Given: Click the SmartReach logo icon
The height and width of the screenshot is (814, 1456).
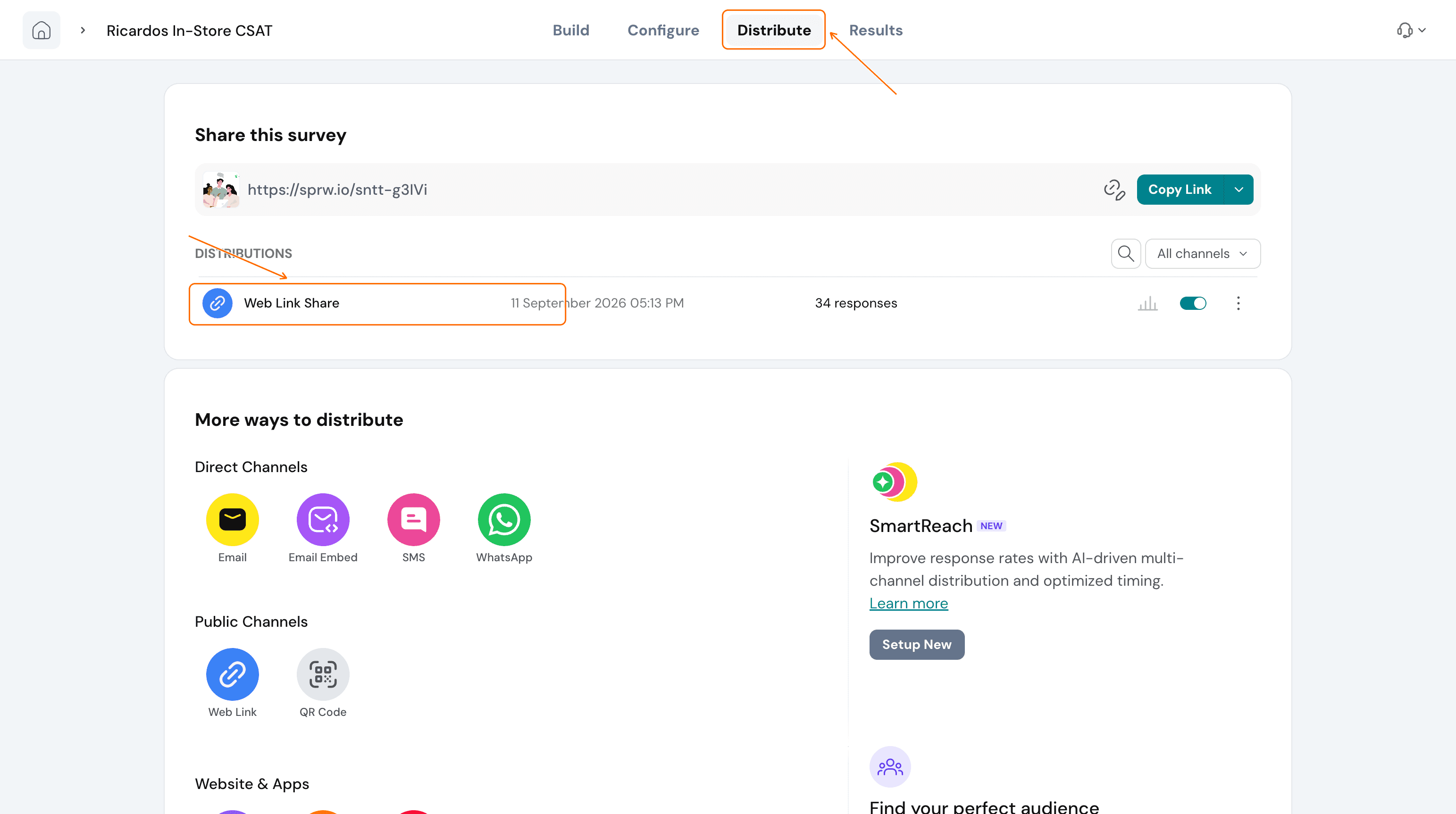Looking at the screenshot, I should pyautogui.click(x=894, y=482).
